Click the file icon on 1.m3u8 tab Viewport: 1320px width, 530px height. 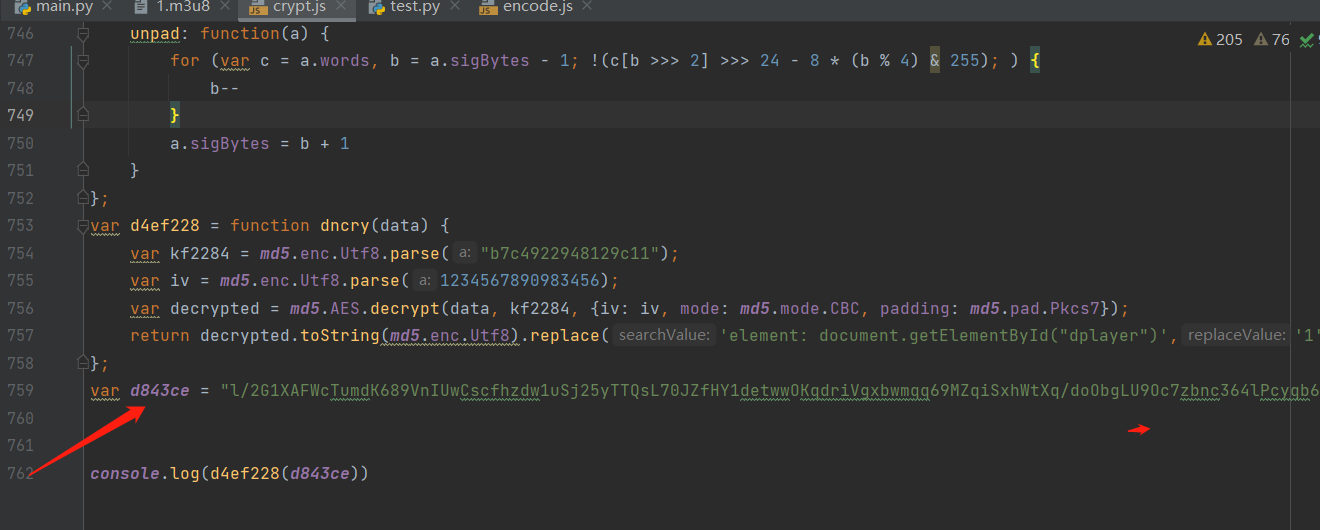click(x=140, y=7)
